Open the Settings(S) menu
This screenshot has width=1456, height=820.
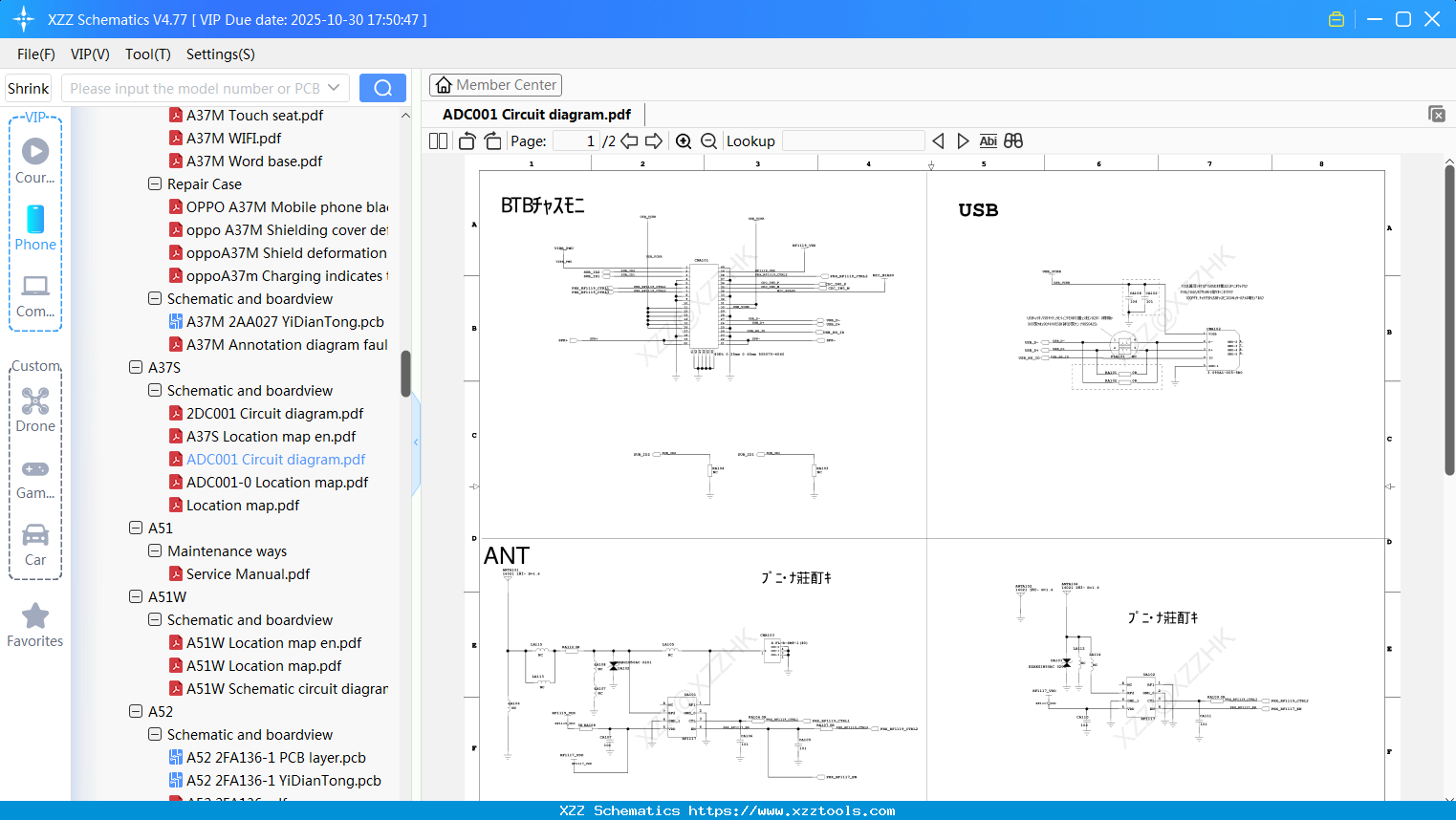[x=221, y=54]
